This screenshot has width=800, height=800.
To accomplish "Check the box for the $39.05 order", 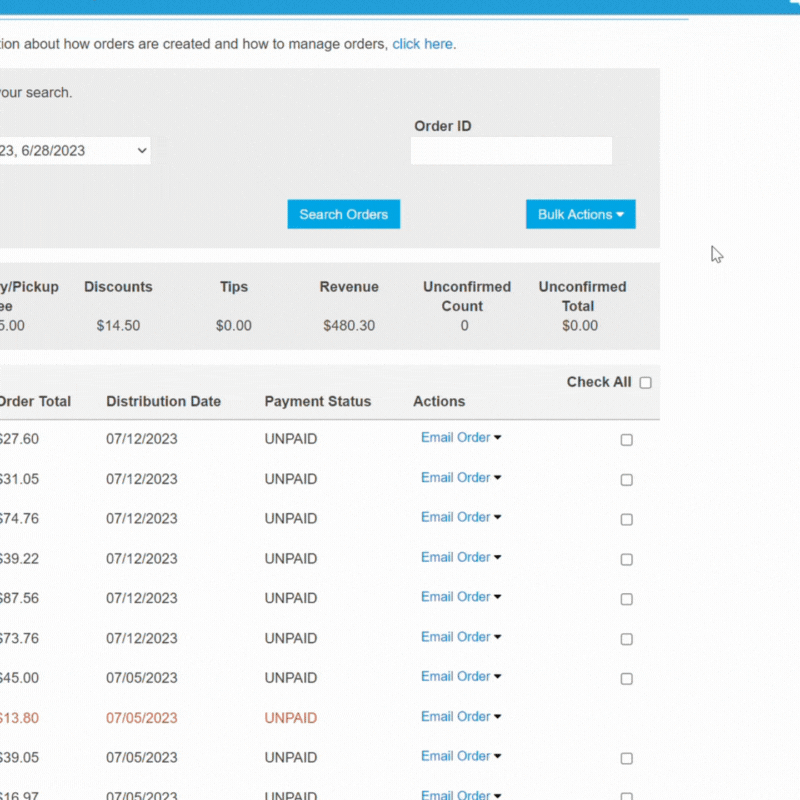I will (627, 758).
